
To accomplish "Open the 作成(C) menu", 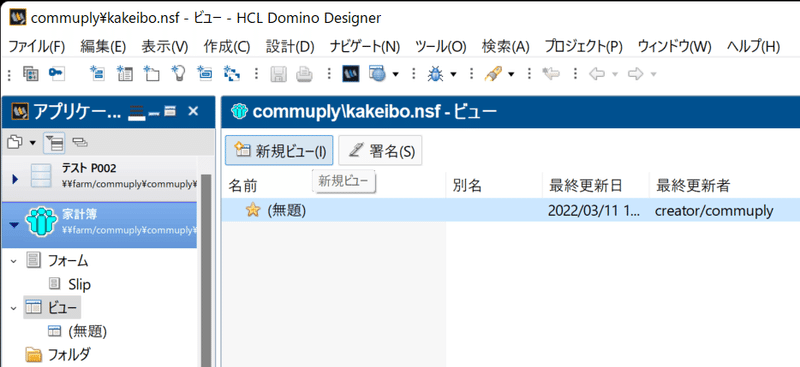I will click(x=227, y=47).
